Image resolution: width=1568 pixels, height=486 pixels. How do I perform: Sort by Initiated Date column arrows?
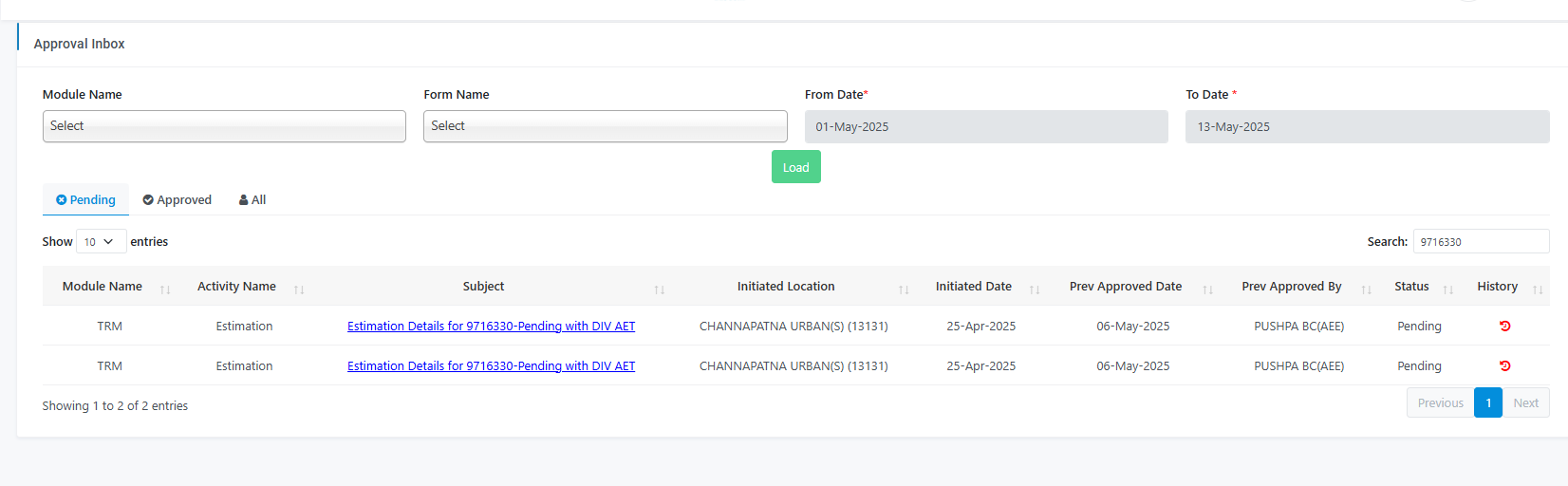tap(1035, 290)
